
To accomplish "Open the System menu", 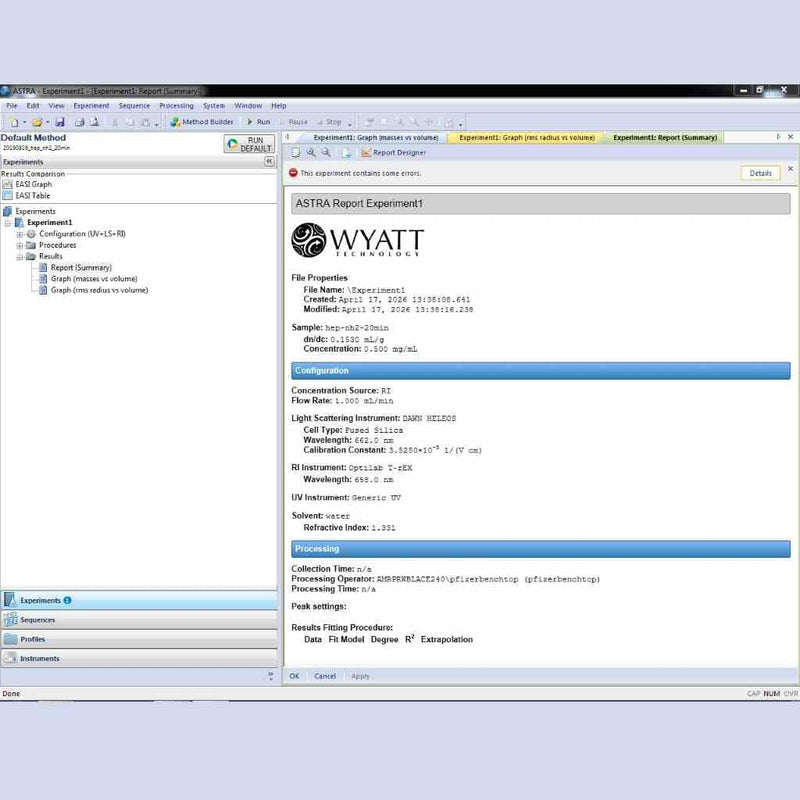I will pyautogui.click(x=214, y=106).
